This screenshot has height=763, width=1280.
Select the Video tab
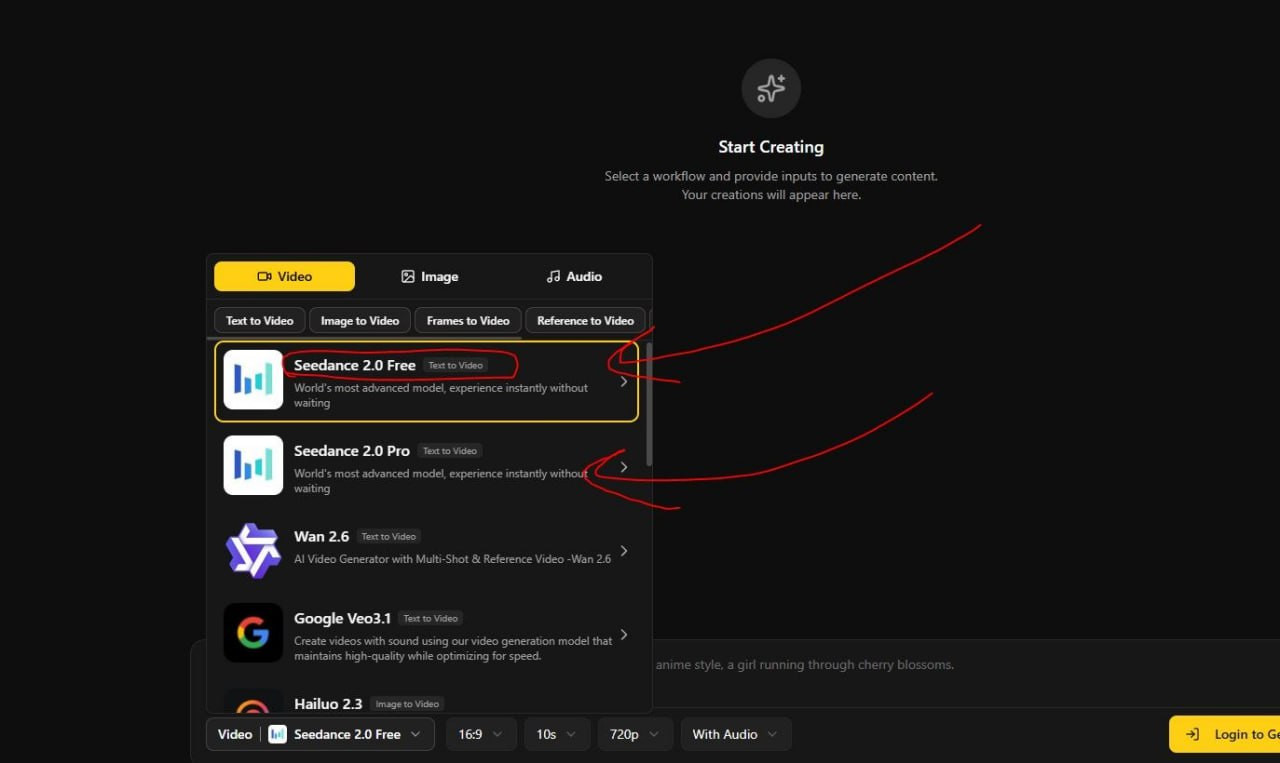click(284, 276)
